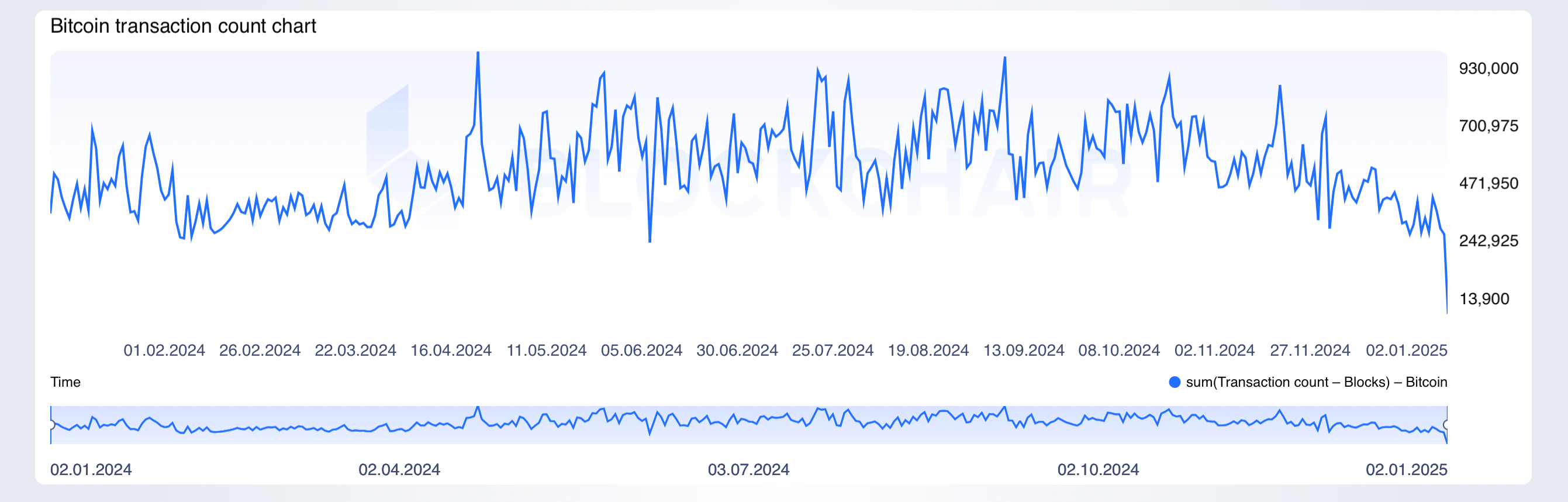Click the 03.07.2024 navigator date label
The image size is (1568, 502).
click(749, 470)
